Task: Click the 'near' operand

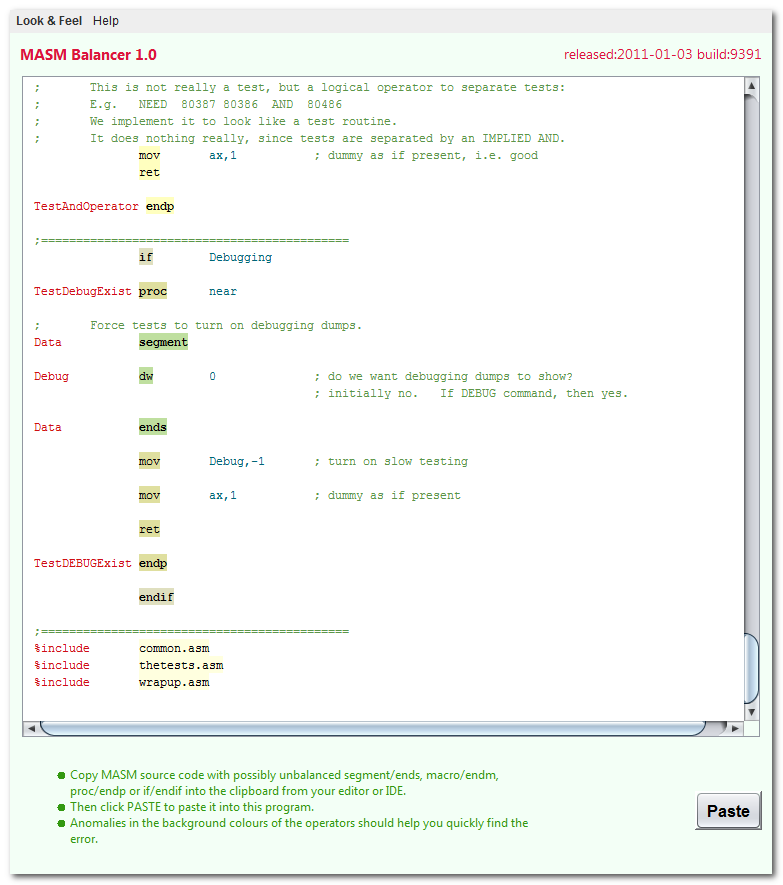Action: 223,291
